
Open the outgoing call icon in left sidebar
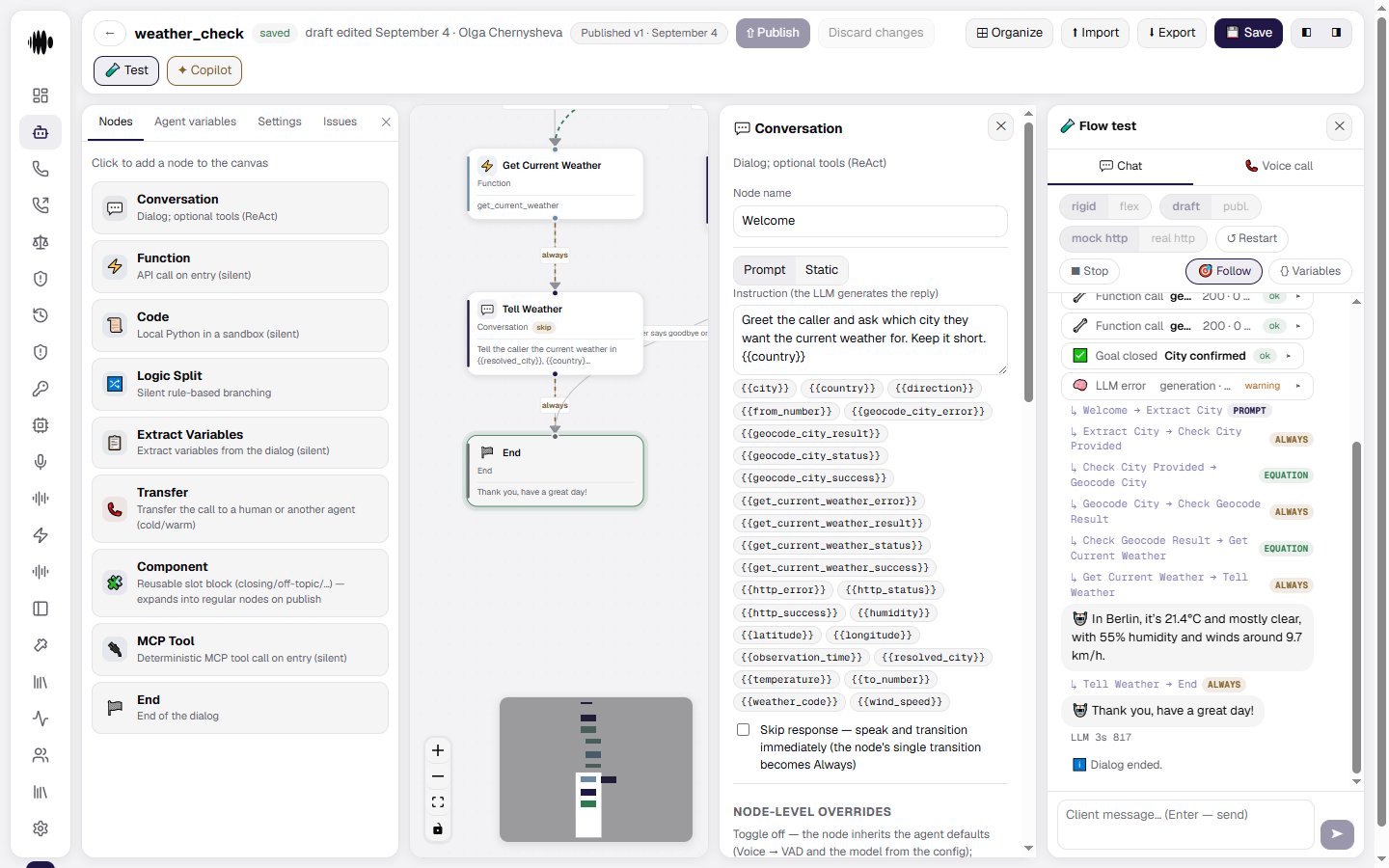(x=41, y=205)
